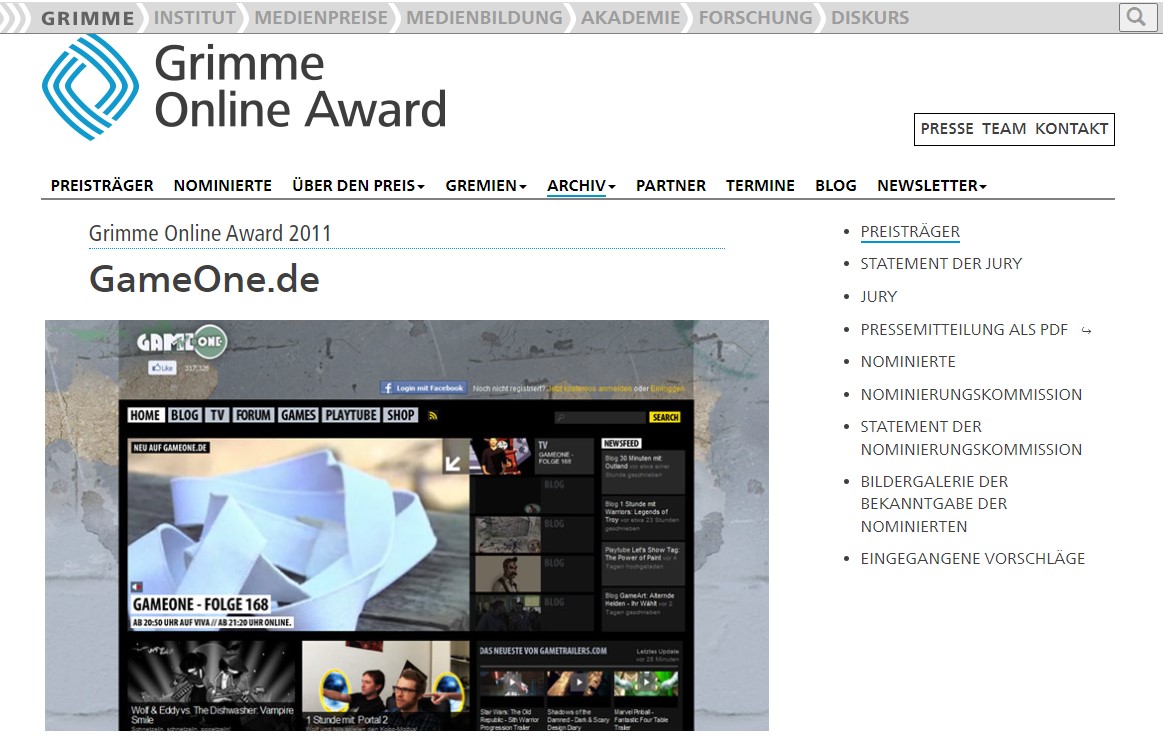
Task: Open the NOMINIERUNGSKOMMISSION sidebar link
Action: (971, 394)
